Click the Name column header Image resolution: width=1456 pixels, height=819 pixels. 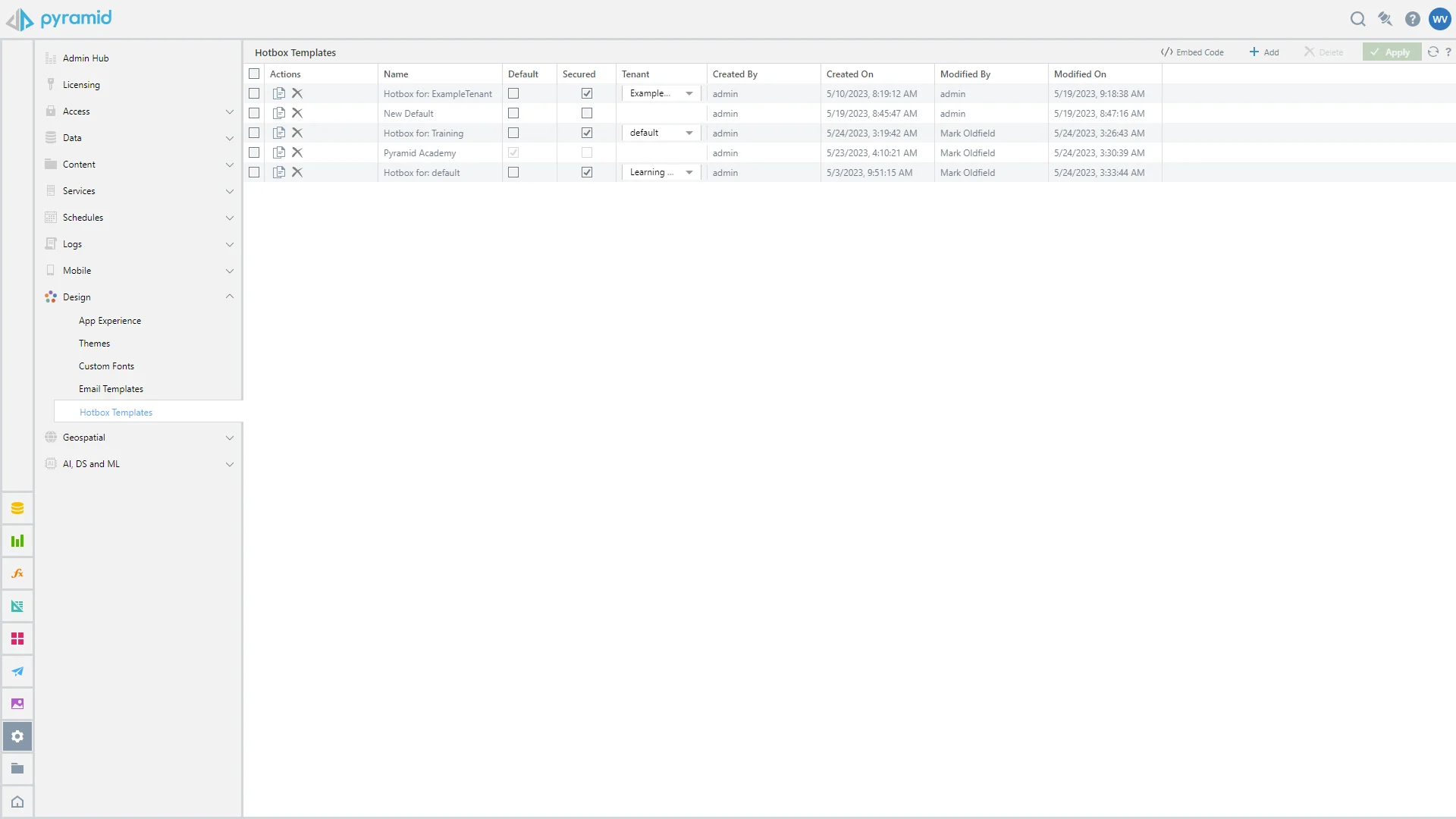(396, 74)
